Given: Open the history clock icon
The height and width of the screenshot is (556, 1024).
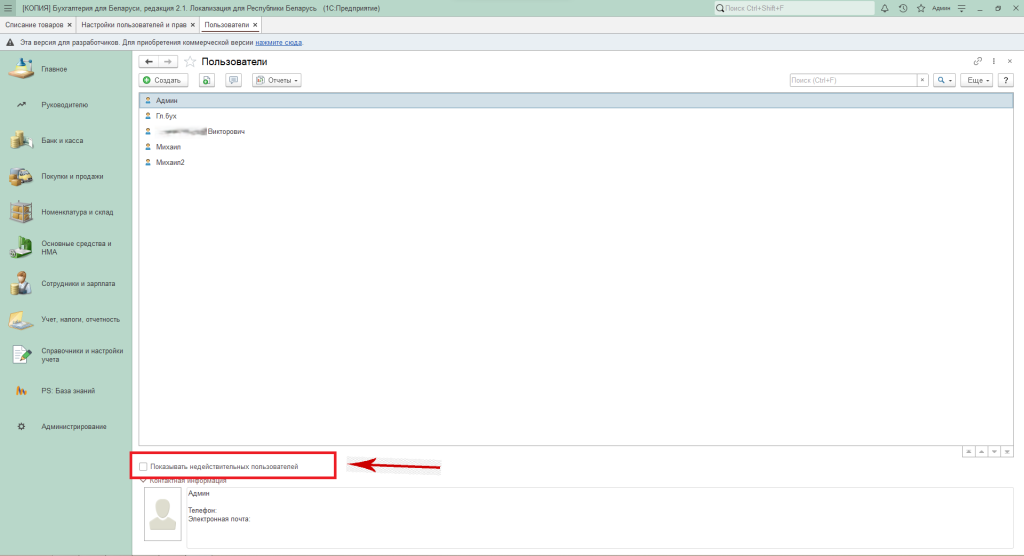Looking at the screenshot, I should coord(903,8).
